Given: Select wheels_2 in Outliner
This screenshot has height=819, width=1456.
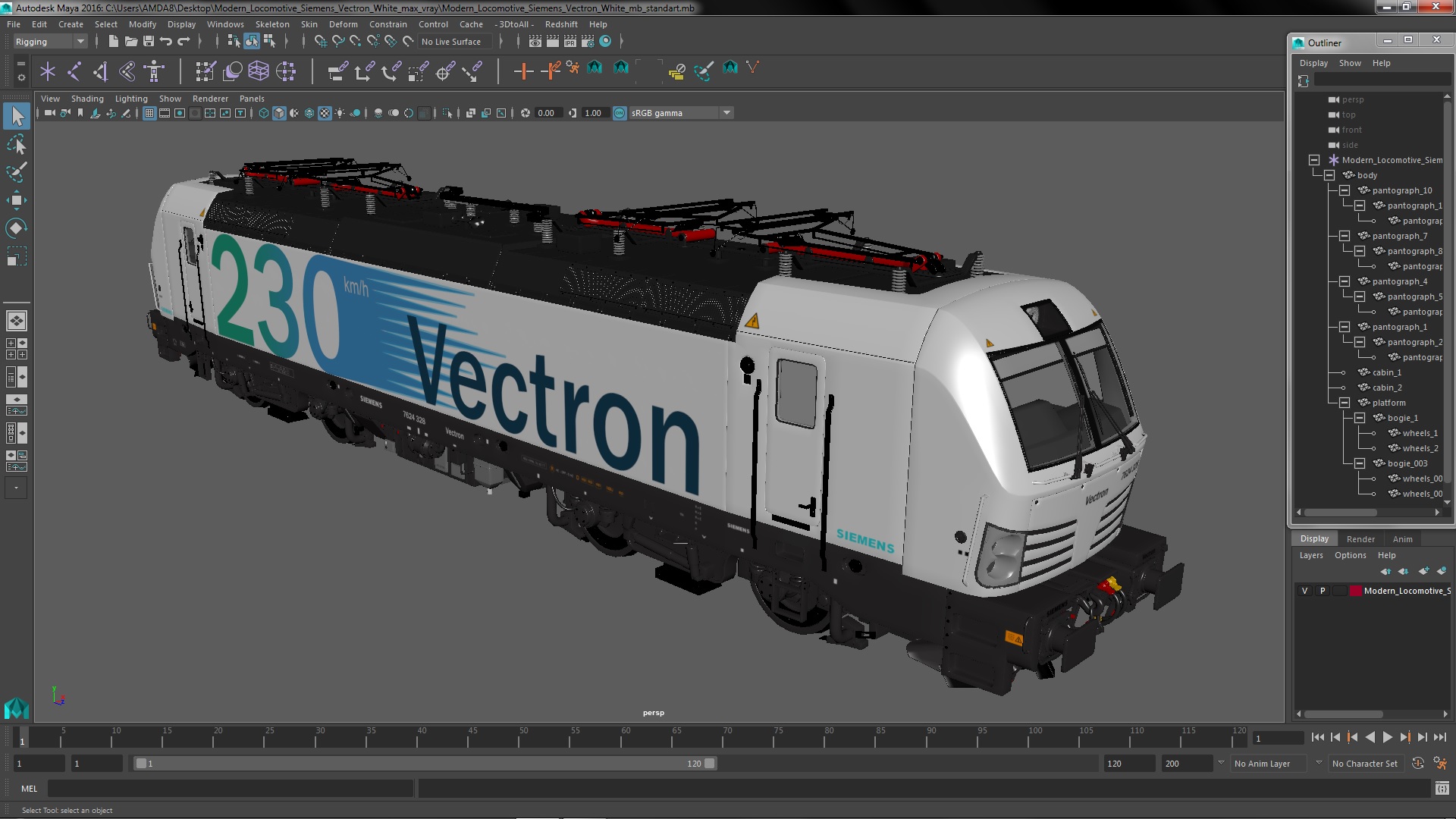Looking at the screenshot, I should (1420, 448).
